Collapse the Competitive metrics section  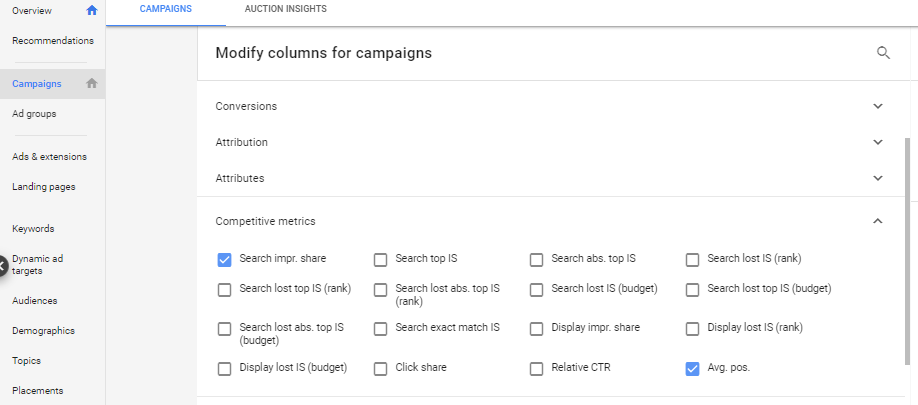click(x=878, y=221)
